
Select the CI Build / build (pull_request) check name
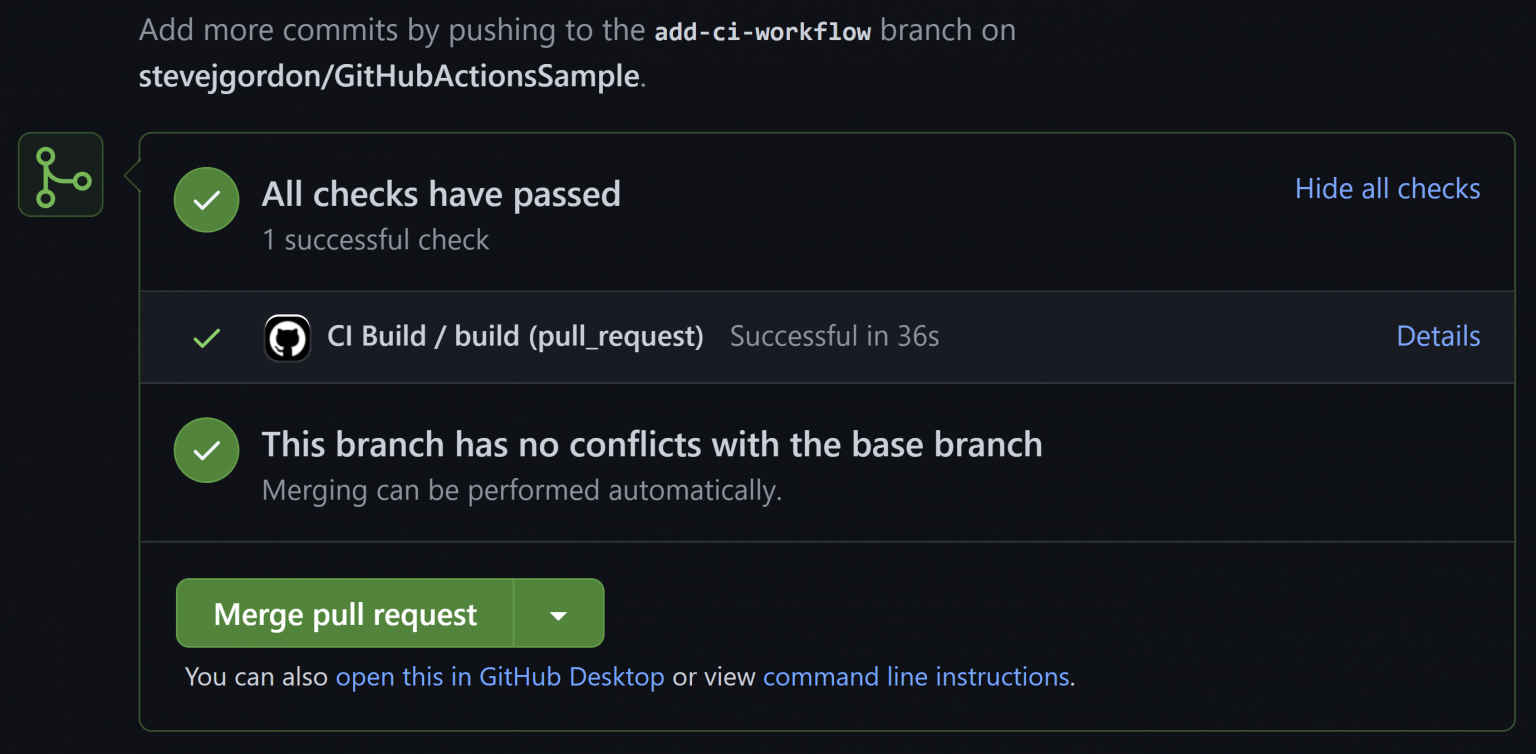click(515, 337)
